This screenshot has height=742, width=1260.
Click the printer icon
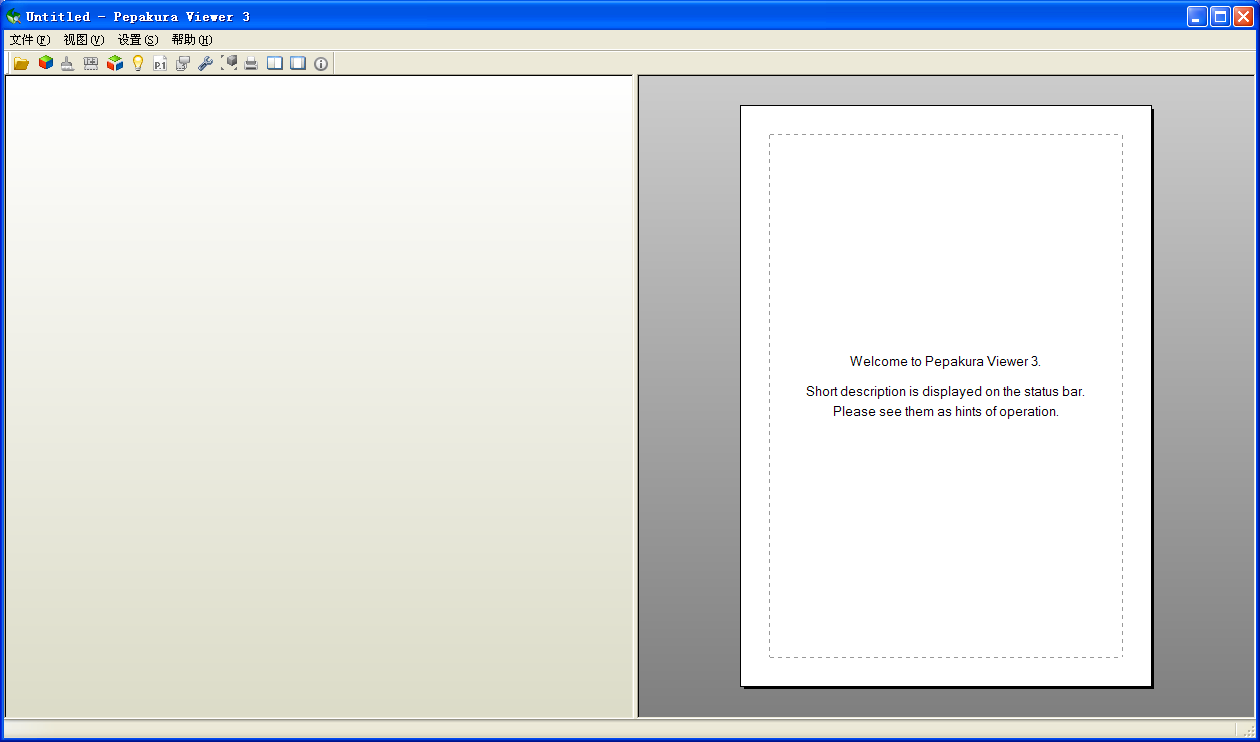252,63
